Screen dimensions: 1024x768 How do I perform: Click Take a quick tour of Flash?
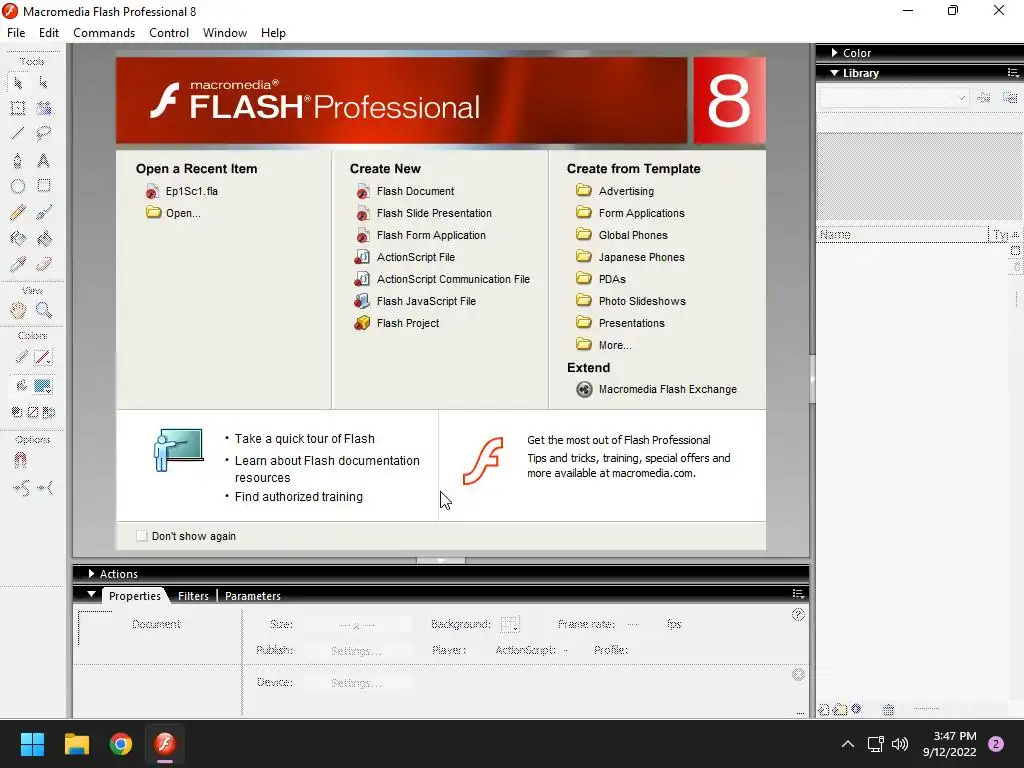(x=304, y=439)
